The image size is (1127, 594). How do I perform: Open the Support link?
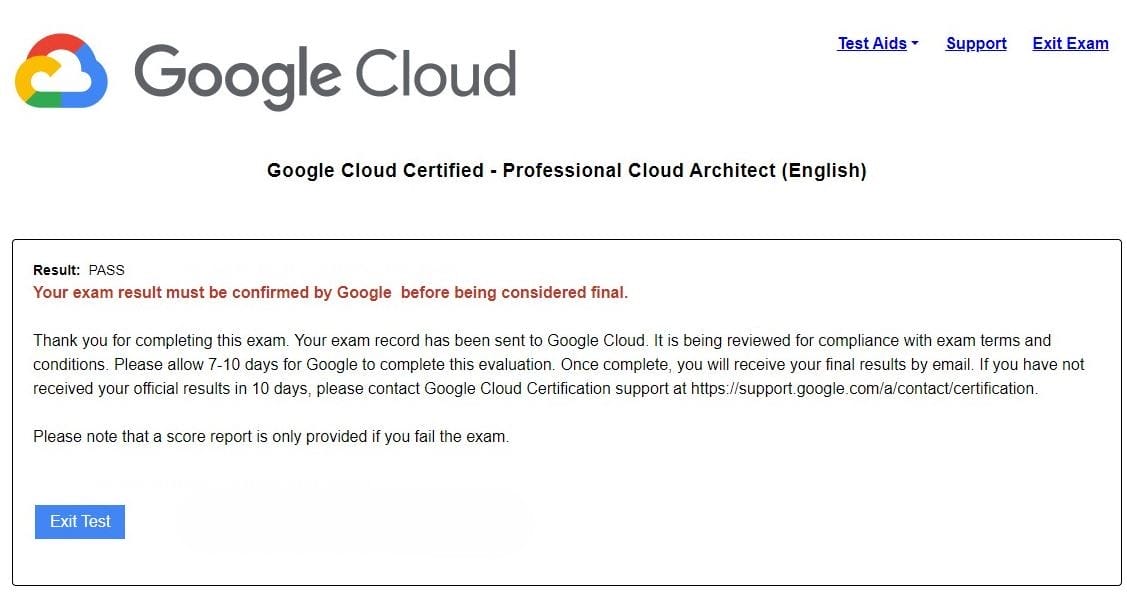pos(976,43)
